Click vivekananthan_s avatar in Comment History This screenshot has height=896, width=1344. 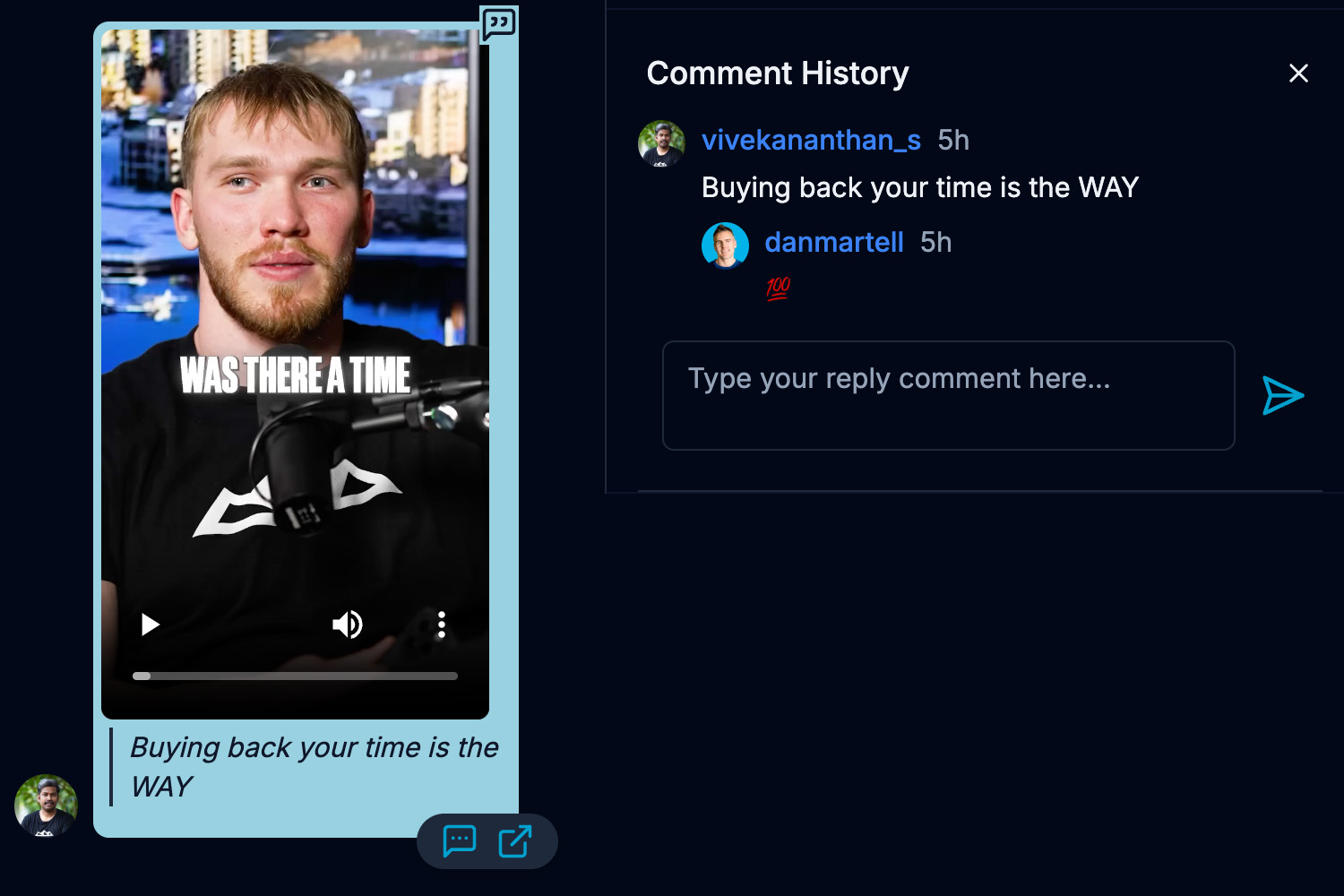pos(661,144)
